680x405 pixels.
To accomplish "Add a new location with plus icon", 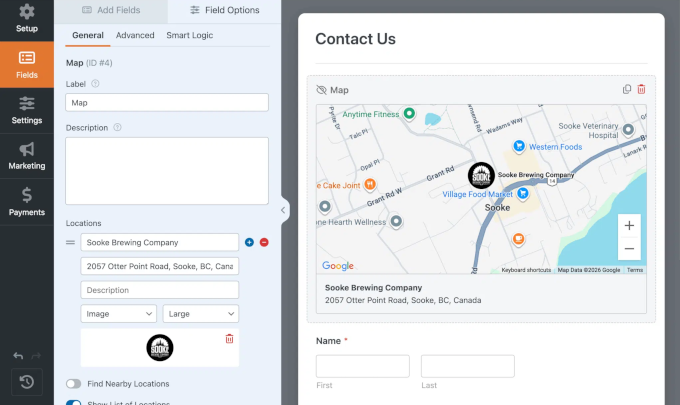I will [249, 242].
